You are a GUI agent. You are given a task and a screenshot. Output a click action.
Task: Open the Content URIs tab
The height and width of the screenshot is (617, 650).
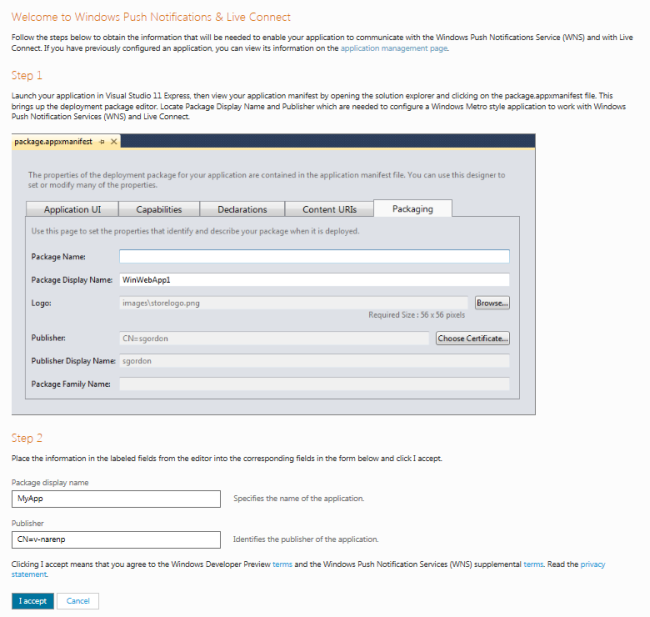tap(329, 209)
